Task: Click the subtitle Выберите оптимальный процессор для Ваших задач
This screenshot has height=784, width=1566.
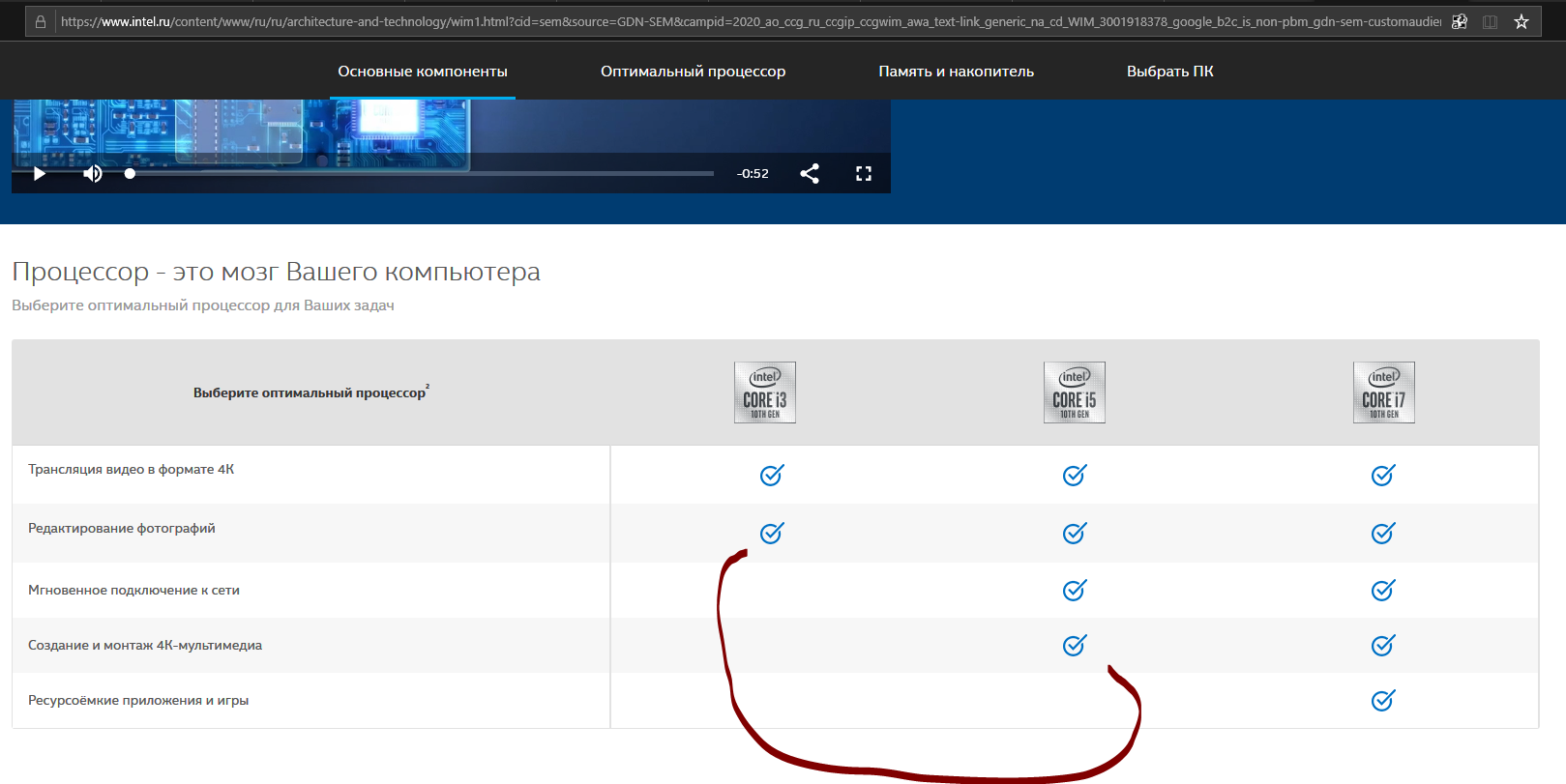Action: [203, 305]
